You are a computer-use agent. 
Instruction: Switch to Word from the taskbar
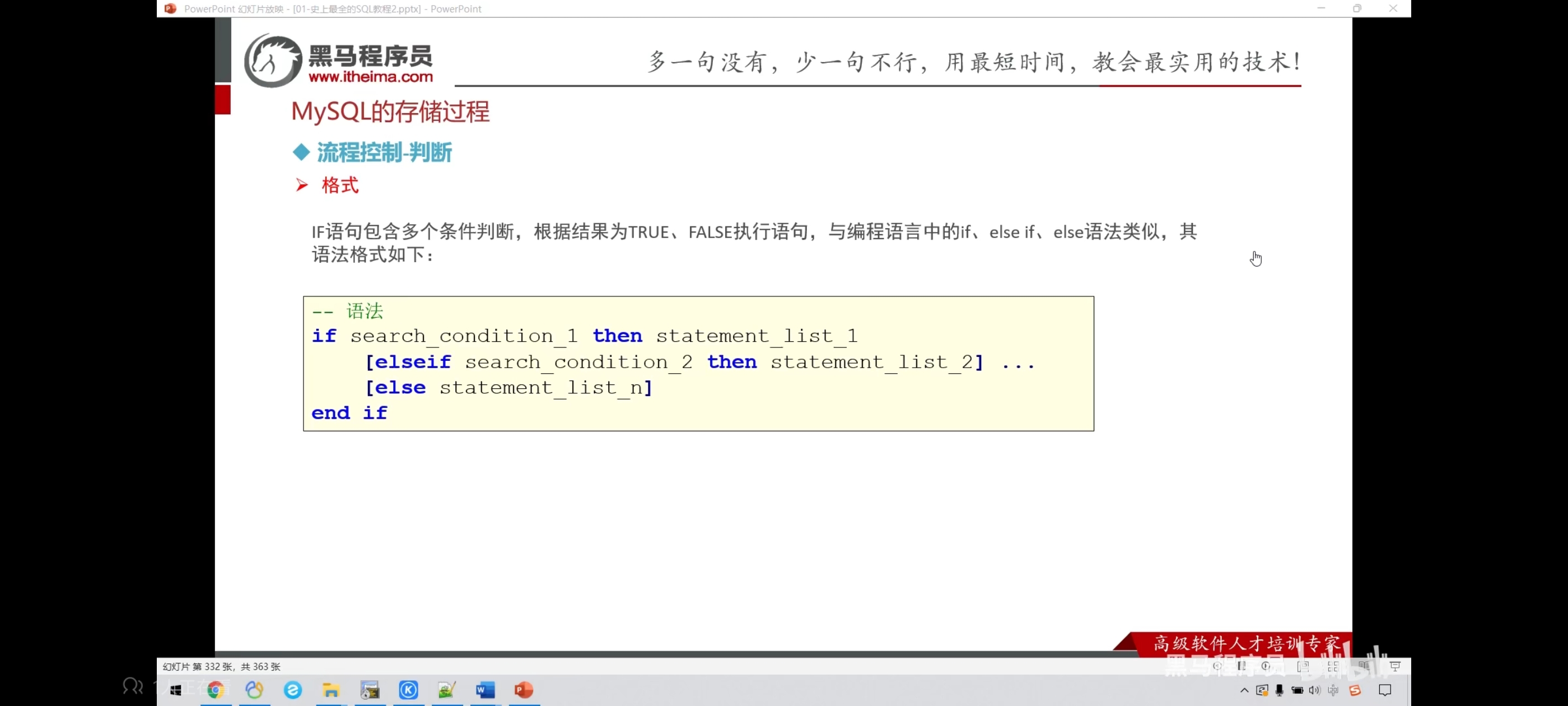[485, 690]
